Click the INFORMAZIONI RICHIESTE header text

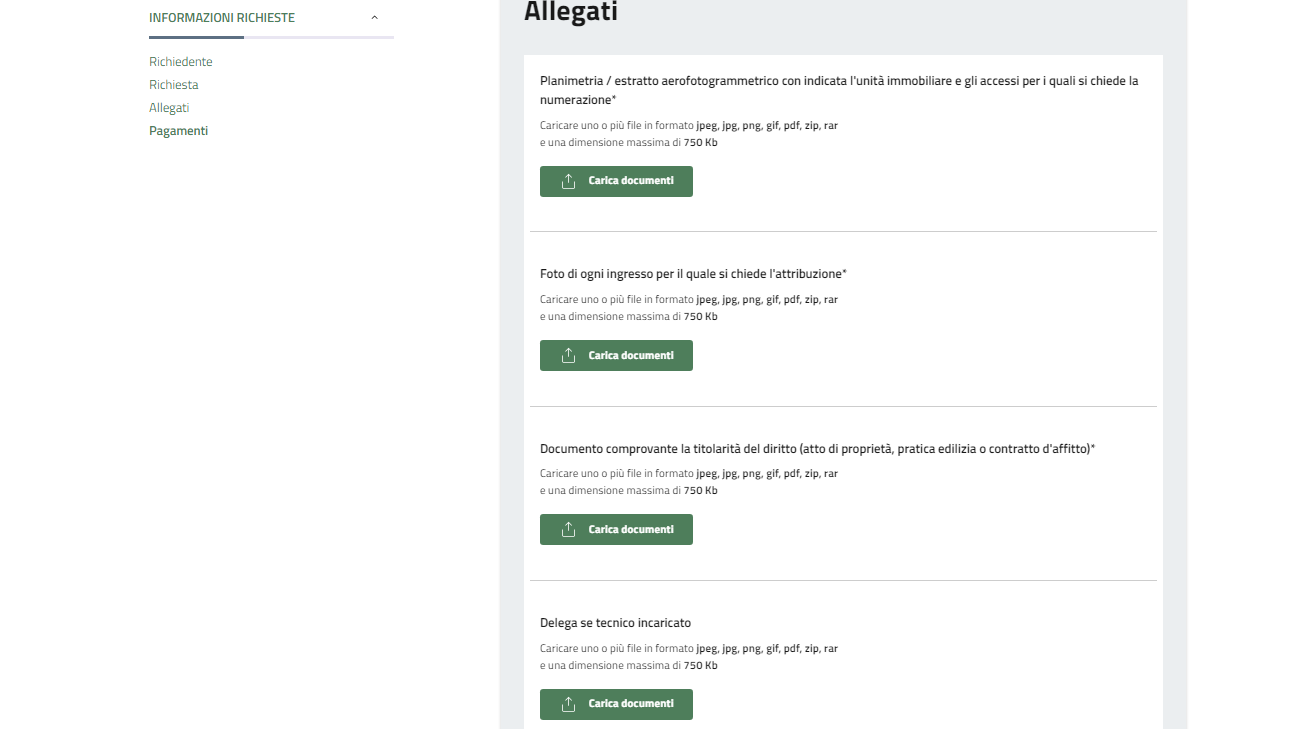click(x=222, y=18)
